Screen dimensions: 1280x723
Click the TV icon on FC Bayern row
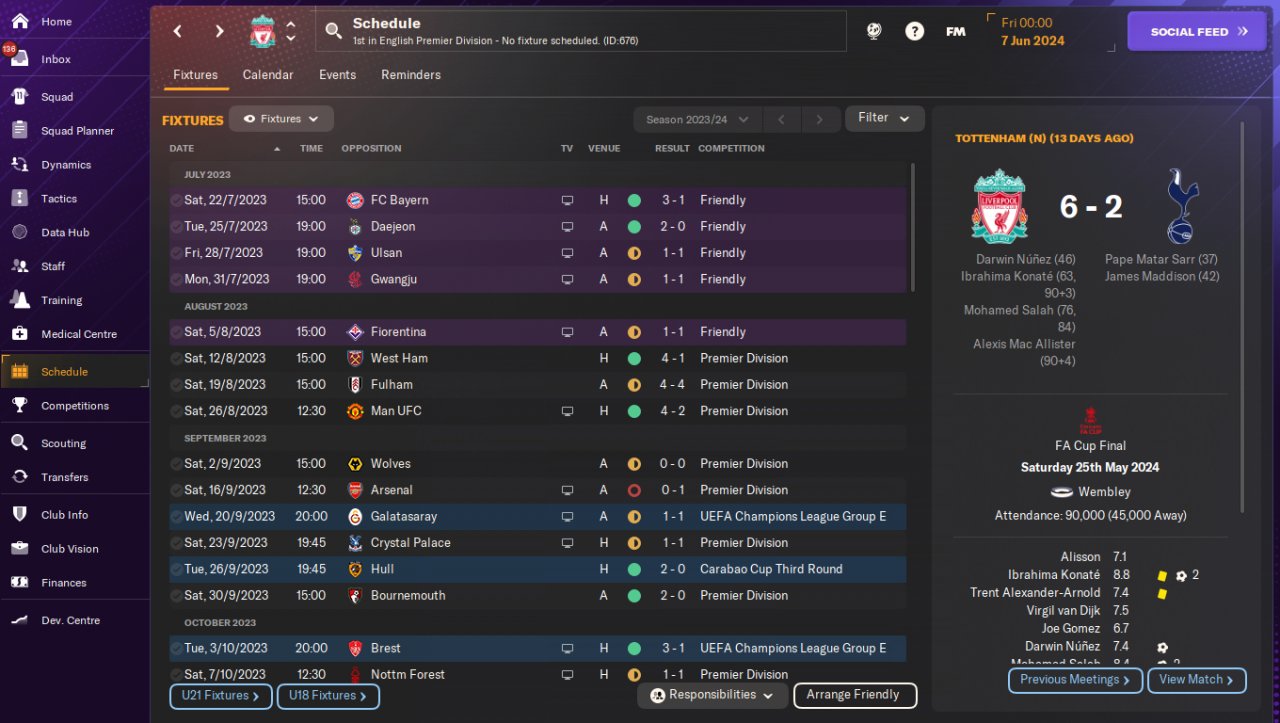tap(567, 200)
